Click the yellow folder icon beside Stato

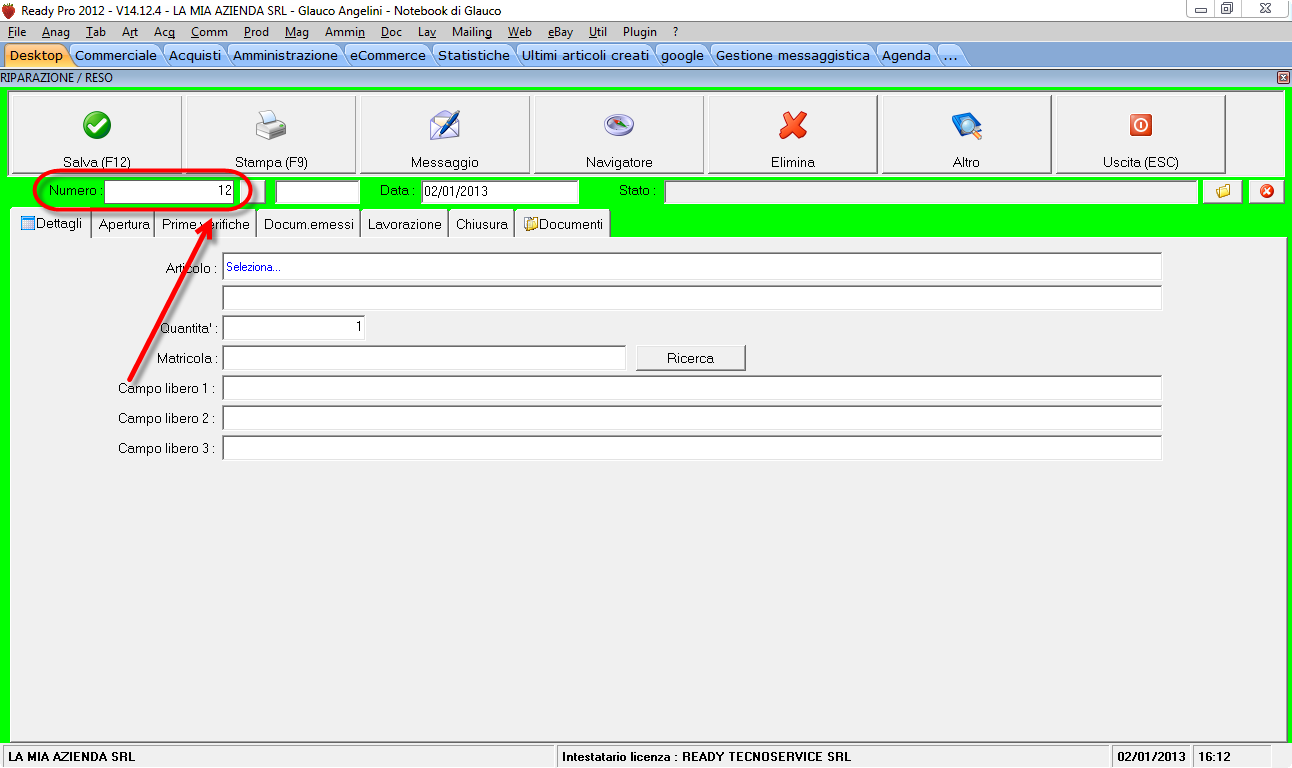coord(1222,191)
